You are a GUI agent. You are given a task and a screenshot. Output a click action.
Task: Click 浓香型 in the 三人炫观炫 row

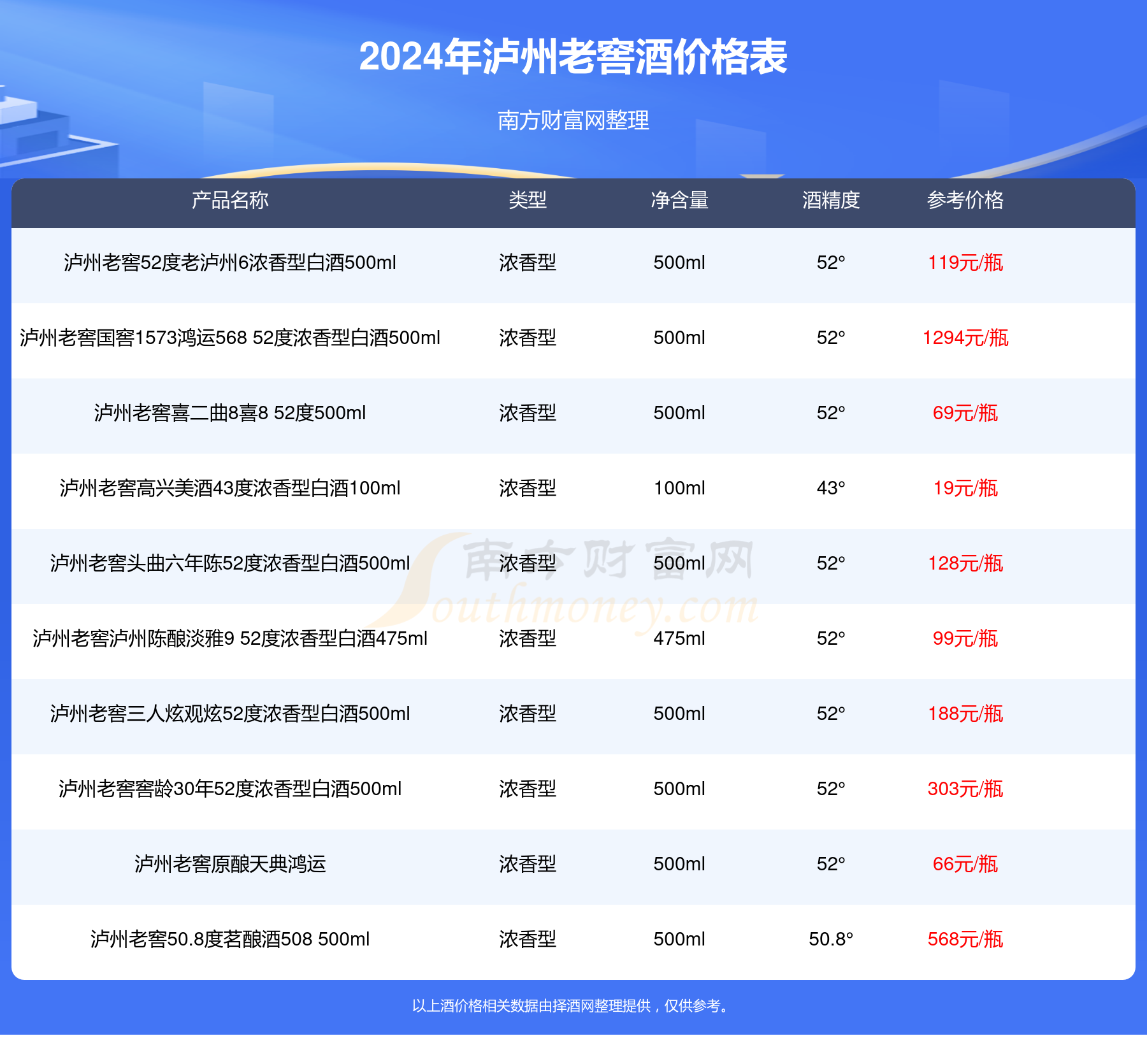coord(528,714)
